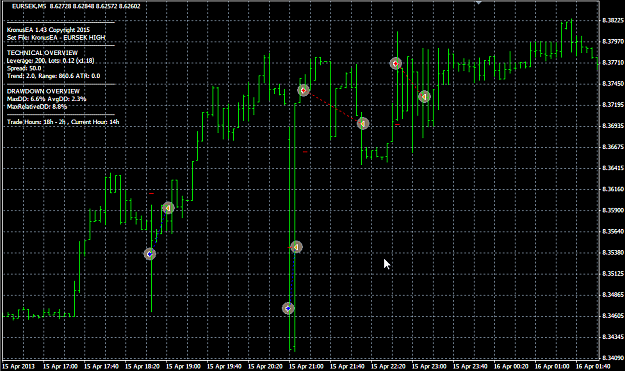The width and height of the screenshot is (625, 371).
Task: Click the small red level dash near 8.36675 at 21:00
Action: [305, 152]
